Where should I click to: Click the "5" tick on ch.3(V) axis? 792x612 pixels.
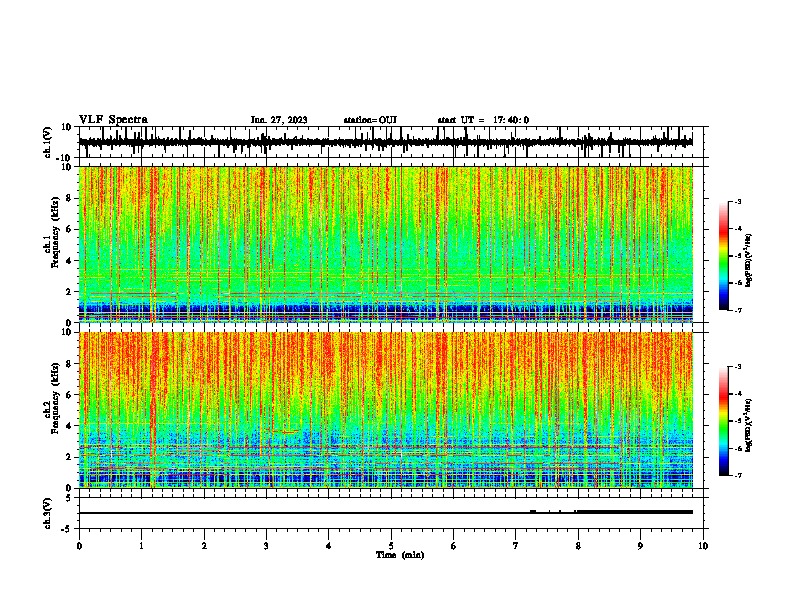69,498
